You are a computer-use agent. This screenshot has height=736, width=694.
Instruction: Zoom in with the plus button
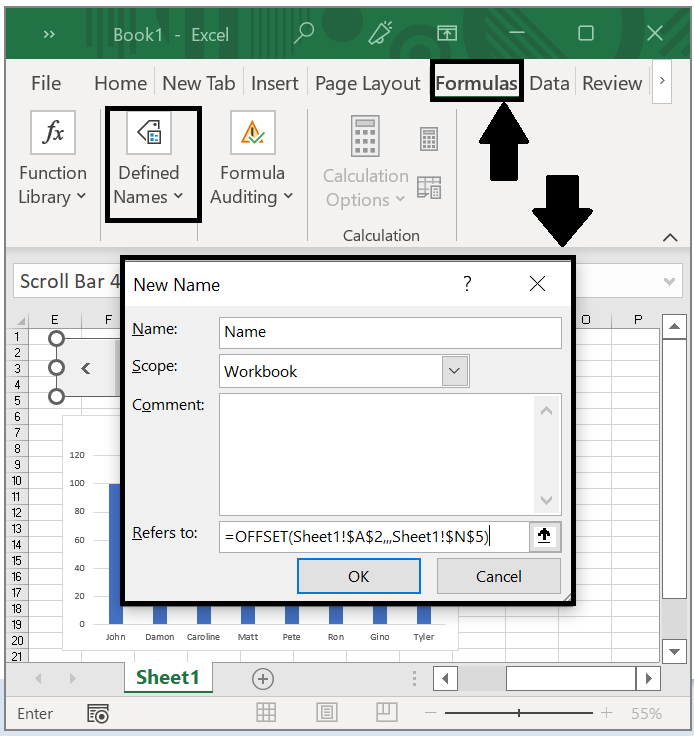pyautogui.click(x=606, y=713)
